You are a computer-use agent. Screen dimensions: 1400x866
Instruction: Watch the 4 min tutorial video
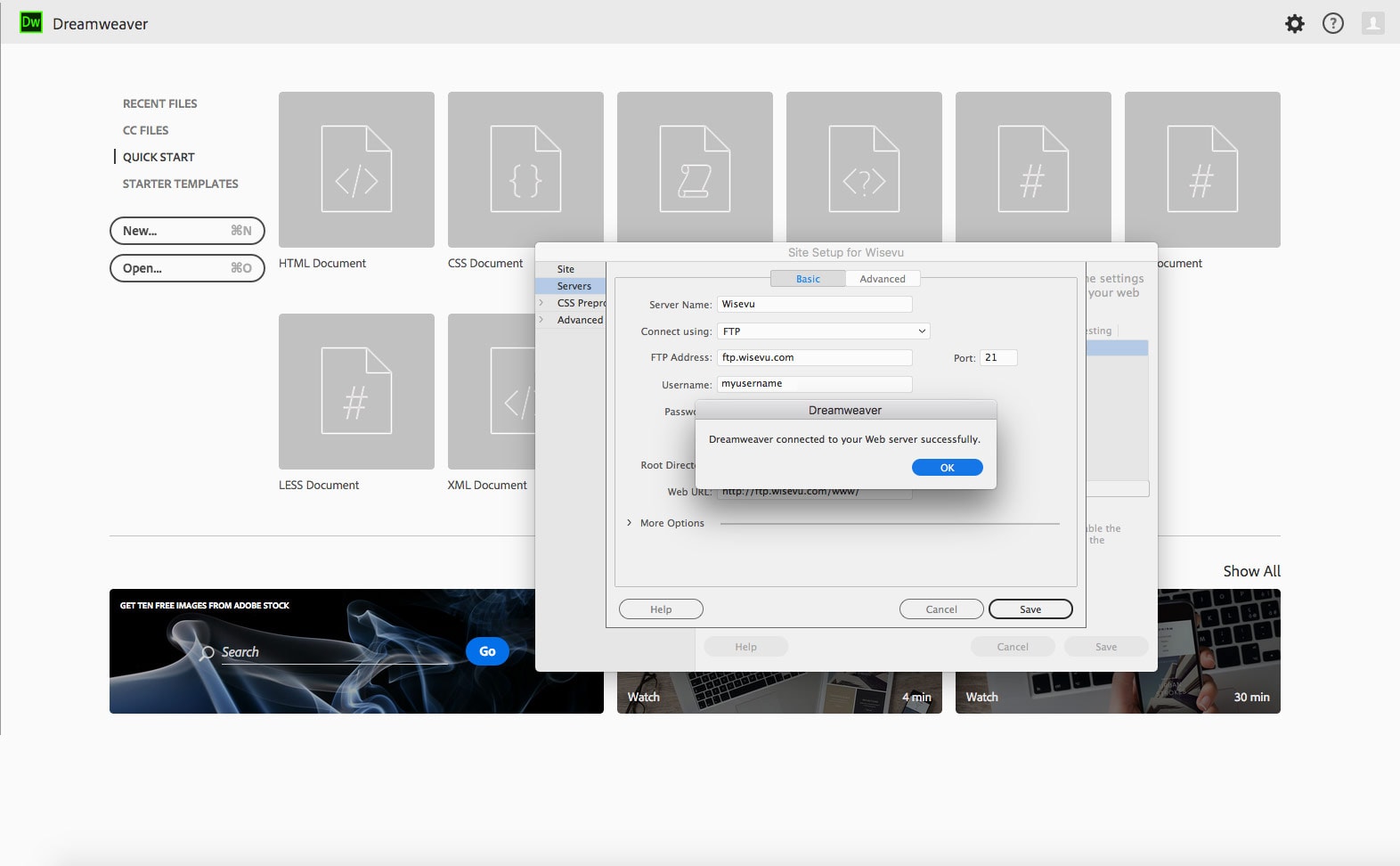pos(779,692)
